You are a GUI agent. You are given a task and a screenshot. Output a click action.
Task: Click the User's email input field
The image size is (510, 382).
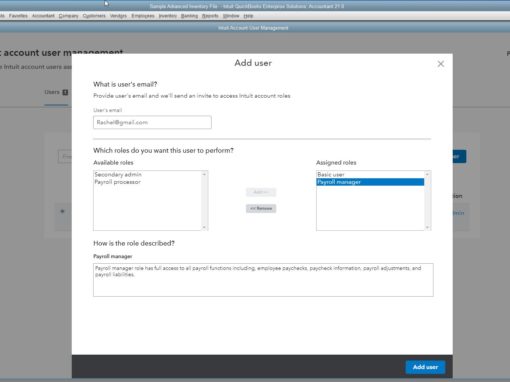pyautogui.click(x=152, y=122)
